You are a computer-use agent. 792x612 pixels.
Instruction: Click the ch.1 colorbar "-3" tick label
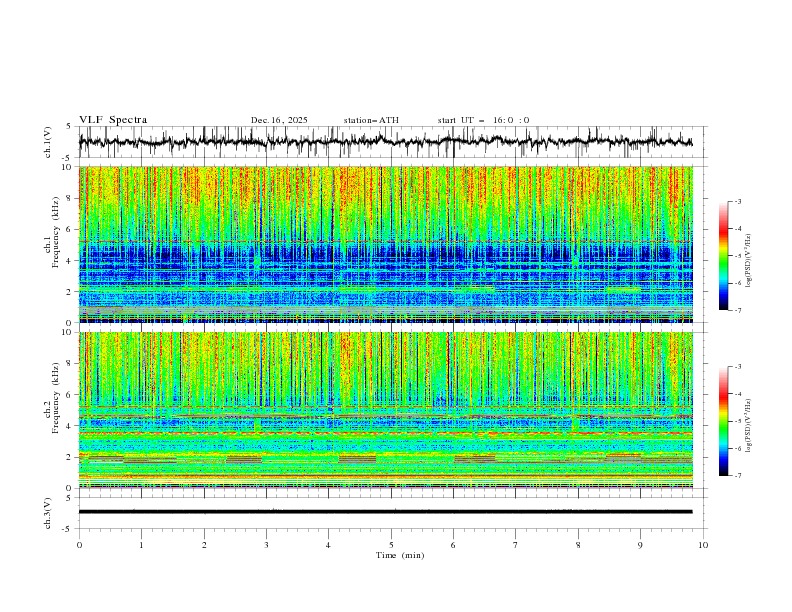point(737,201)
